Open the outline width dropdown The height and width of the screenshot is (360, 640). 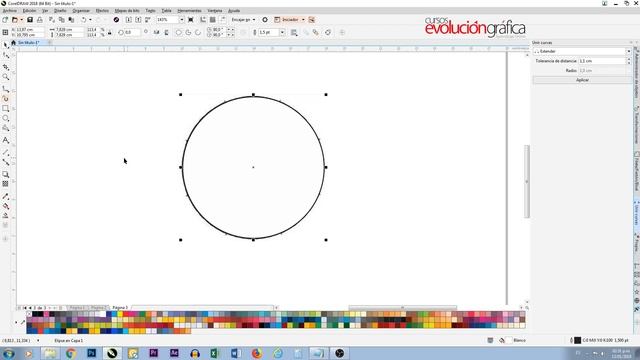(282, 32)
